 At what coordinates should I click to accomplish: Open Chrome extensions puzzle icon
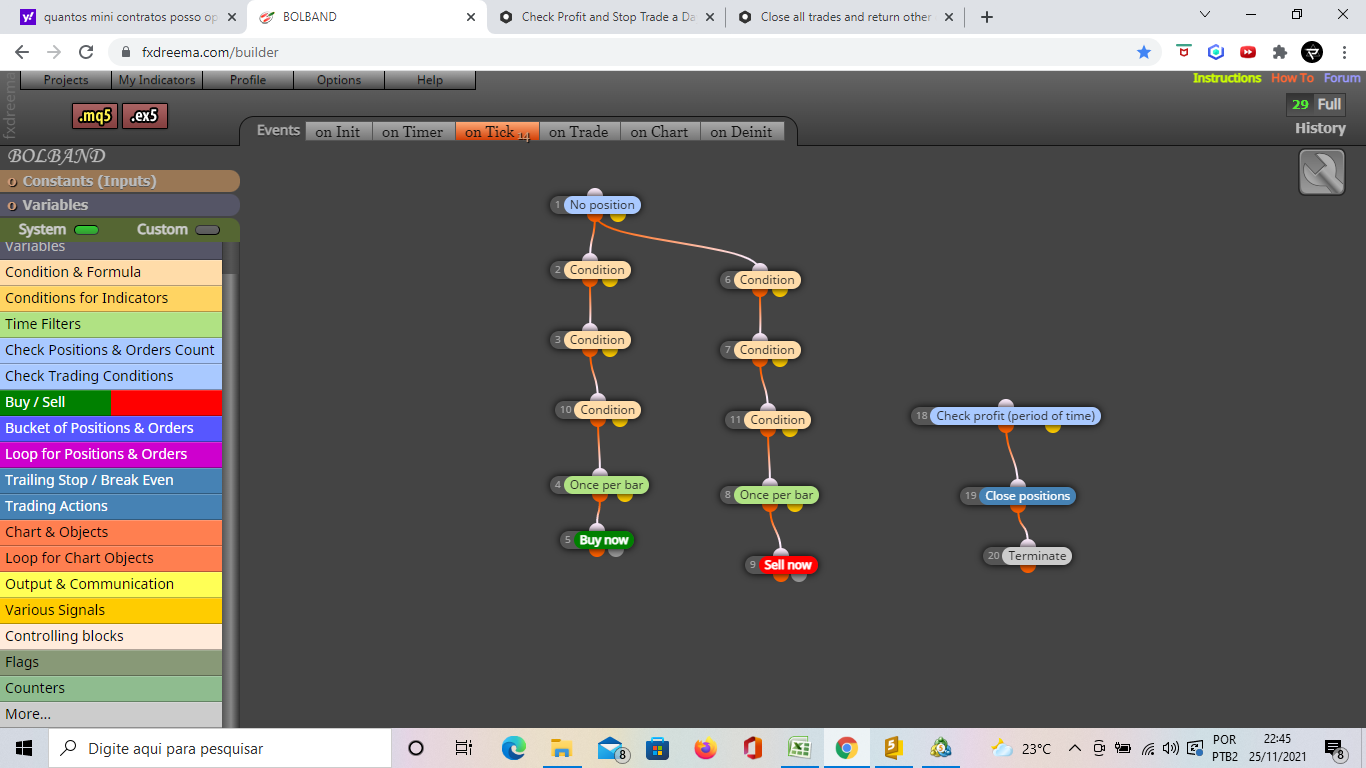(x=1280, y=52)
